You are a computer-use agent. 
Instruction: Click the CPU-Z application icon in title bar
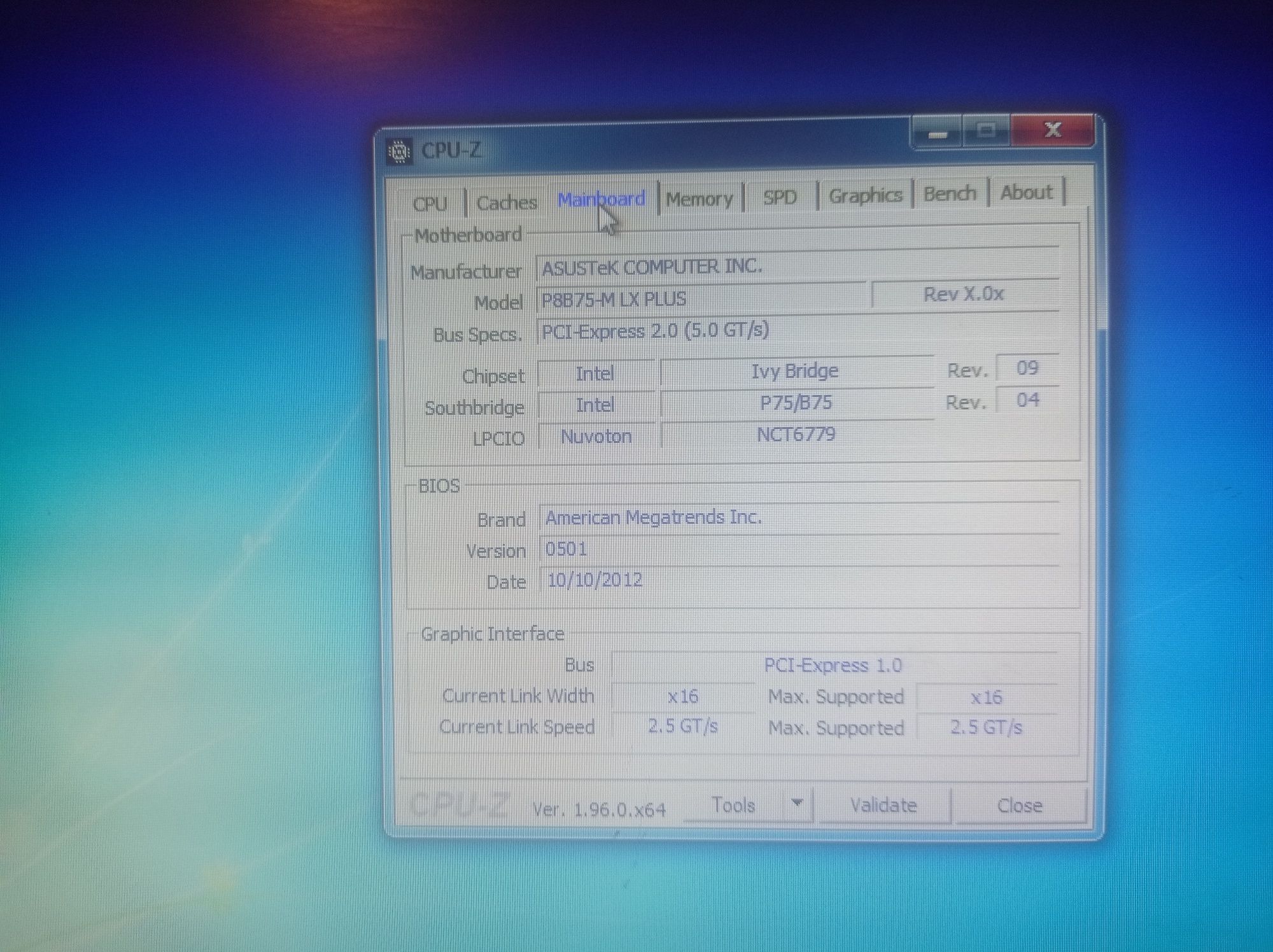(399, 151)
